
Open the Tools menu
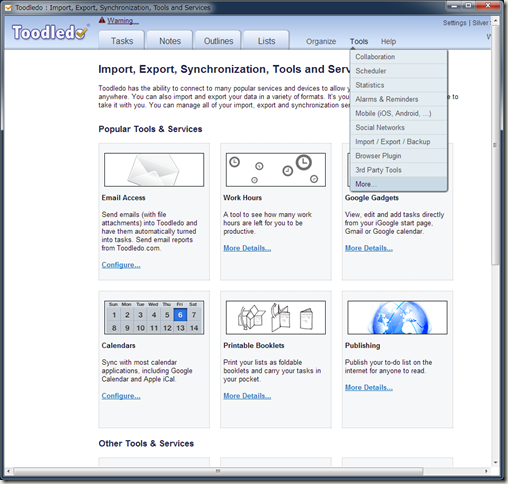[x=359, y=41]
